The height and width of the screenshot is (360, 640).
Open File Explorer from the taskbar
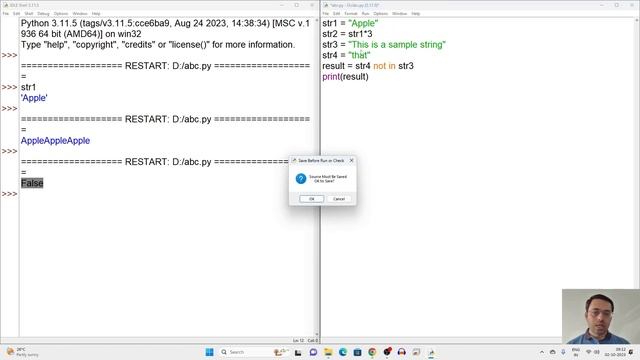328,352
